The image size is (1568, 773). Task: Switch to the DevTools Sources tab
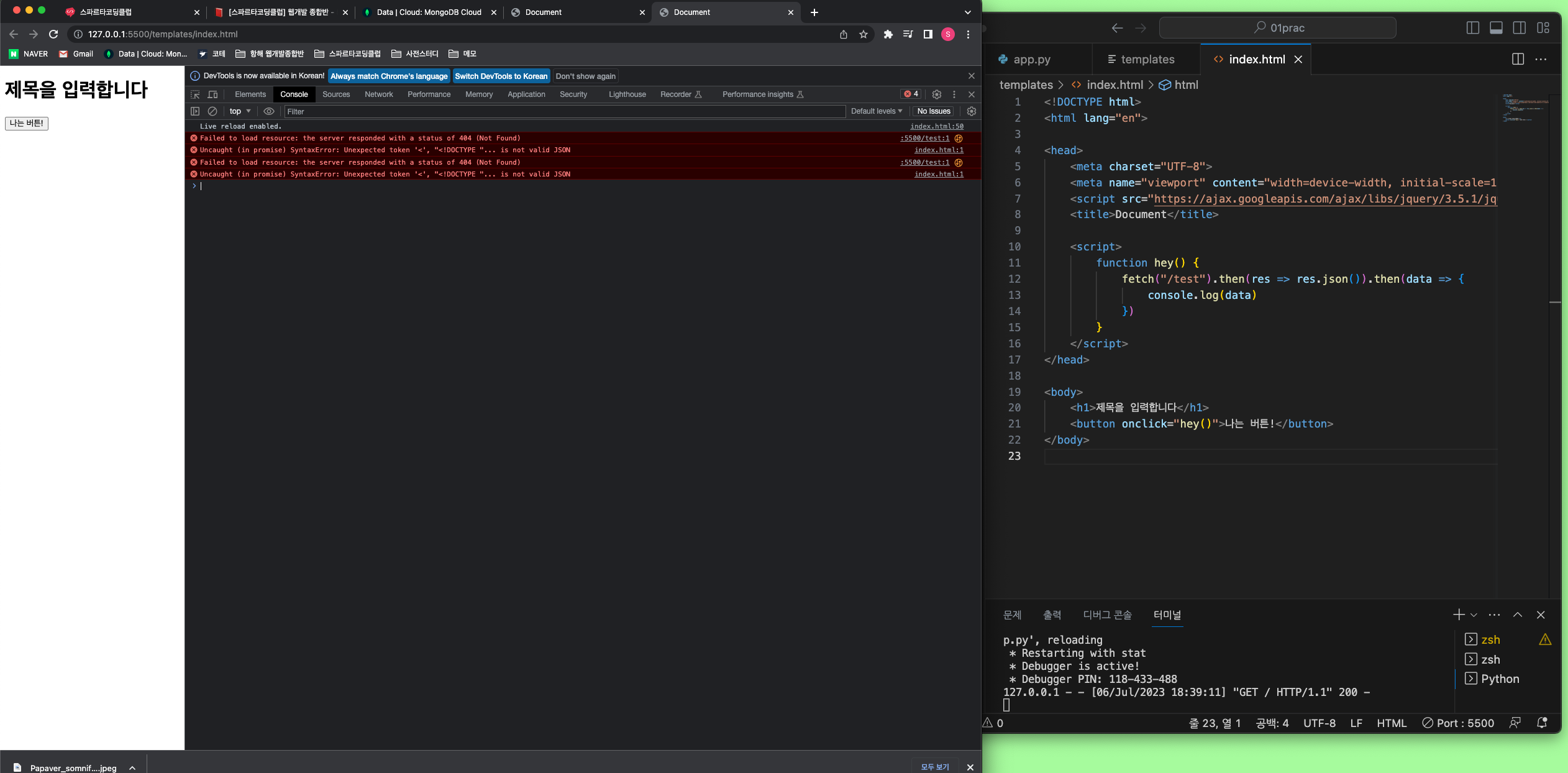coord(336,94)
